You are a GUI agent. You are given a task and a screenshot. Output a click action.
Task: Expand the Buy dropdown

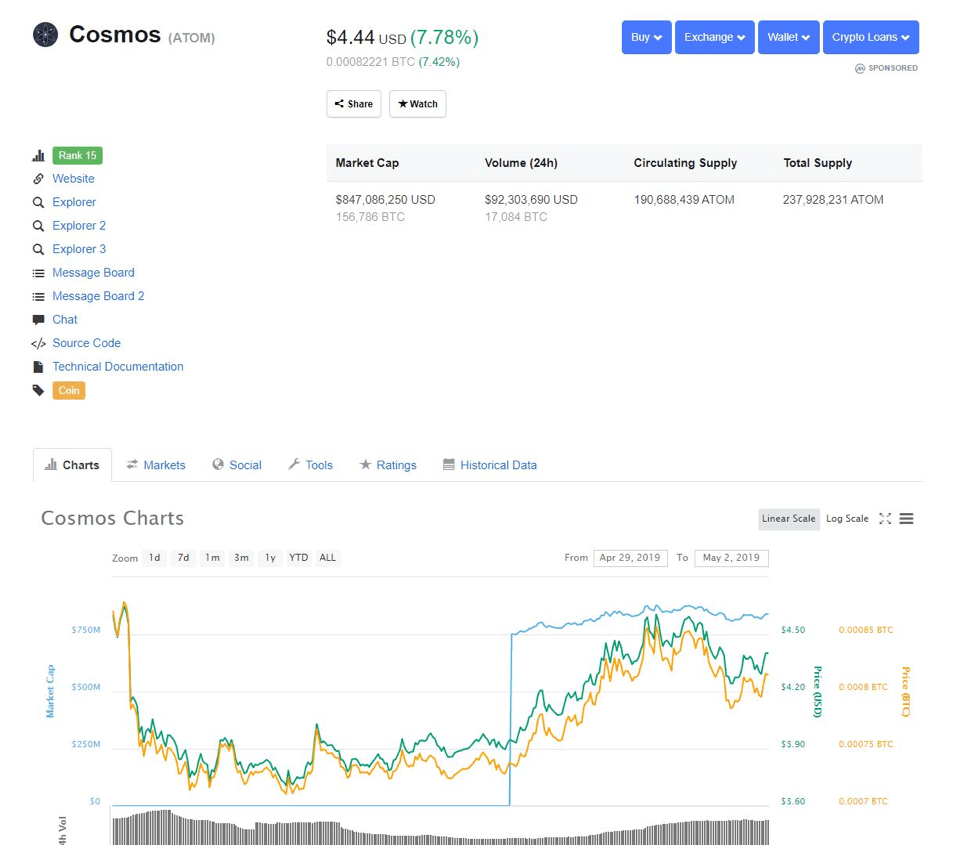(647, 37)
